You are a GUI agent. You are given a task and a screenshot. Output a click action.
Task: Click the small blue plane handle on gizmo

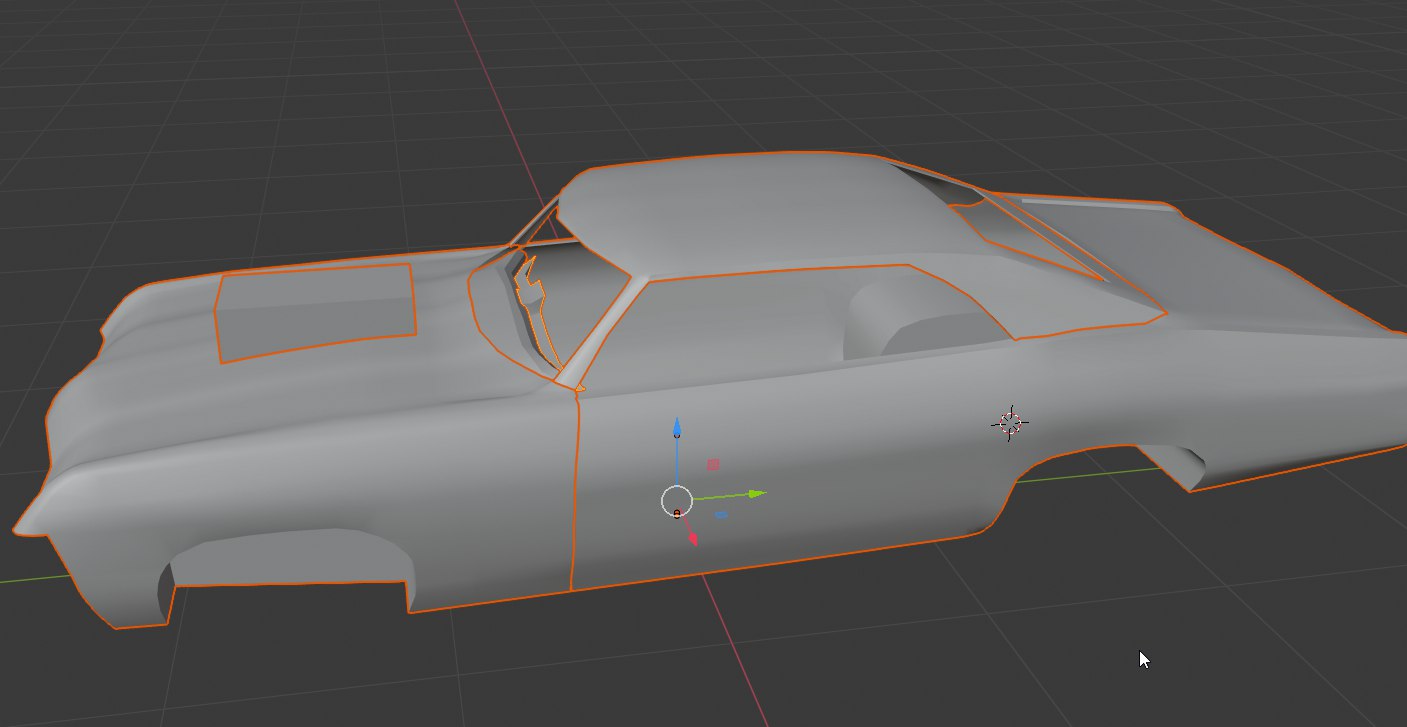[720, 515]
